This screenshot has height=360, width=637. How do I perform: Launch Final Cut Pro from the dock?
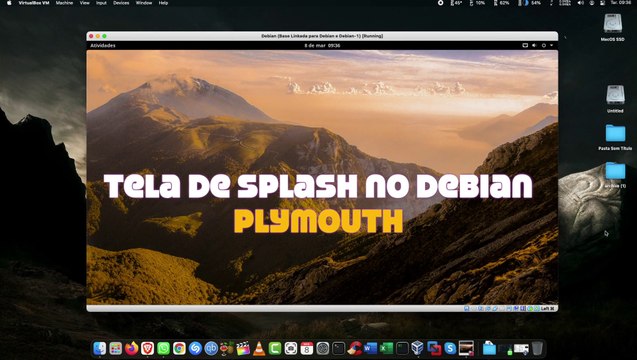click(243, 348)
